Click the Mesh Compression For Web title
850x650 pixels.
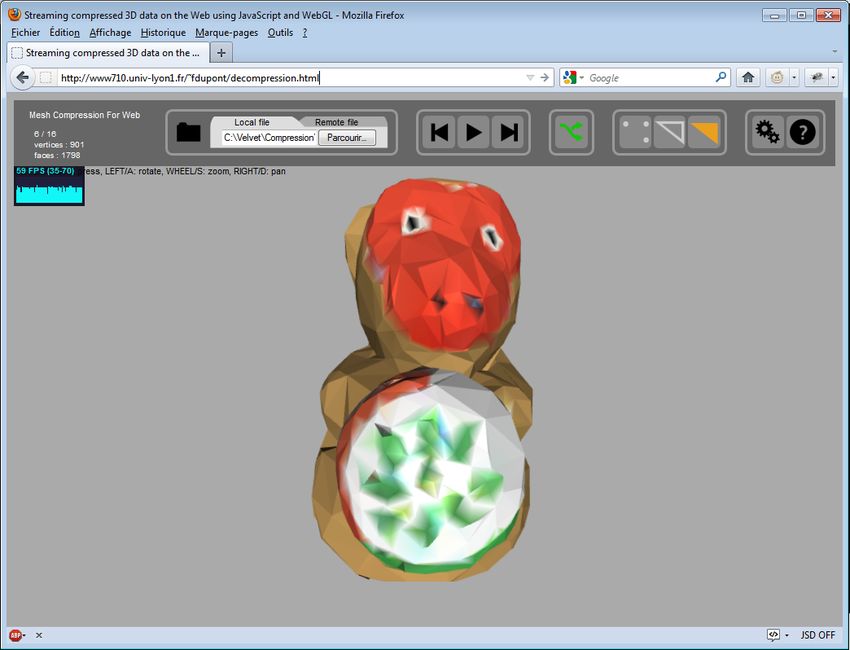point(85,115)
